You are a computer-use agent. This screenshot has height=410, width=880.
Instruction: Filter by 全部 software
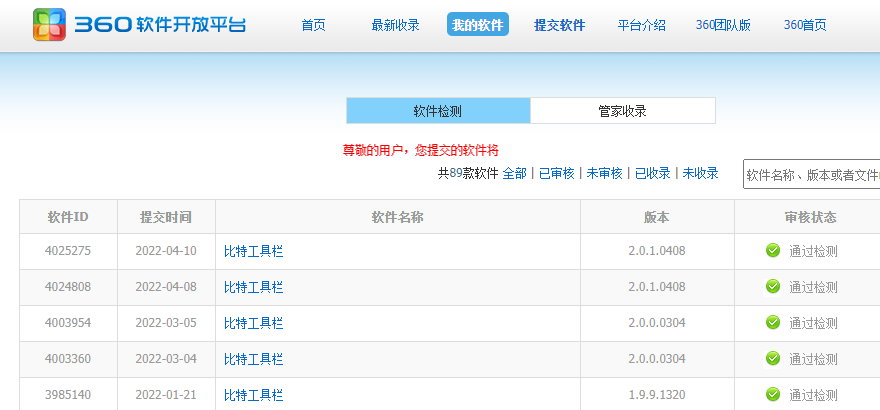[x=514, y=173]
